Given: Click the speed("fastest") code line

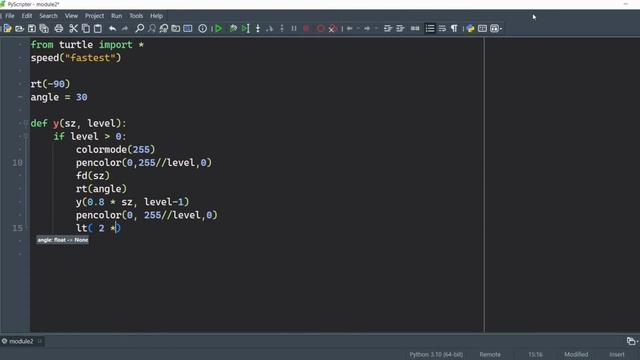Looking at the screenshot, I should pyautogui.click(x=76, y=58).
